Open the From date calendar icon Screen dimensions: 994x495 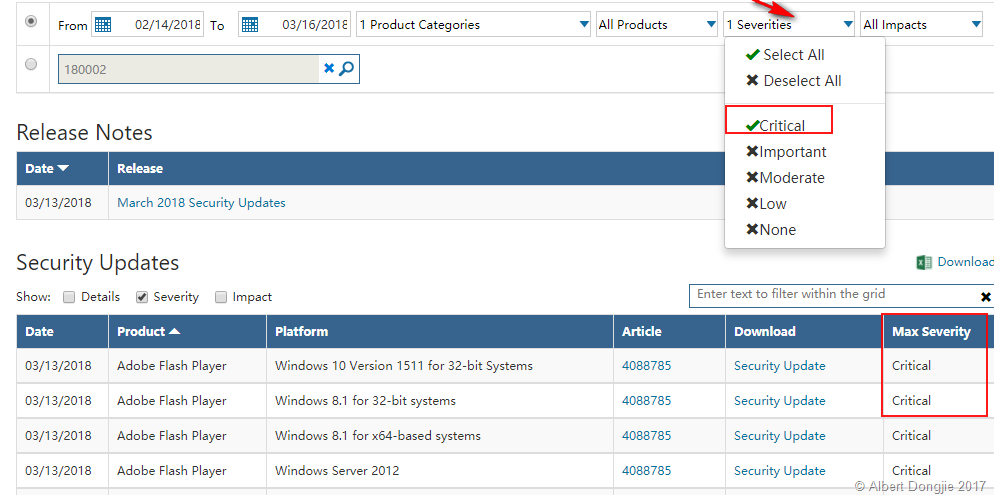[102, 25]
